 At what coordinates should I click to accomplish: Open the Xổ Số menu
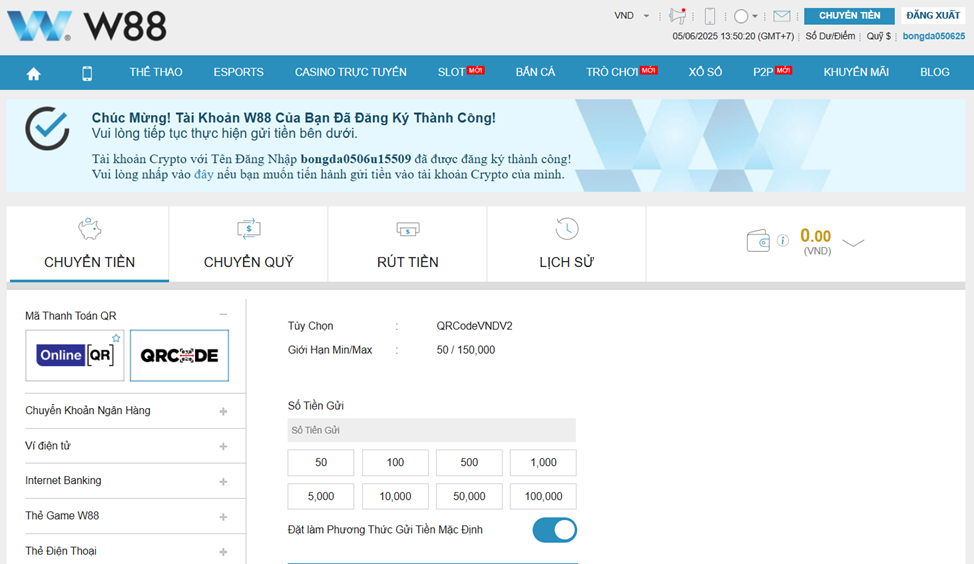click(705, 72)
